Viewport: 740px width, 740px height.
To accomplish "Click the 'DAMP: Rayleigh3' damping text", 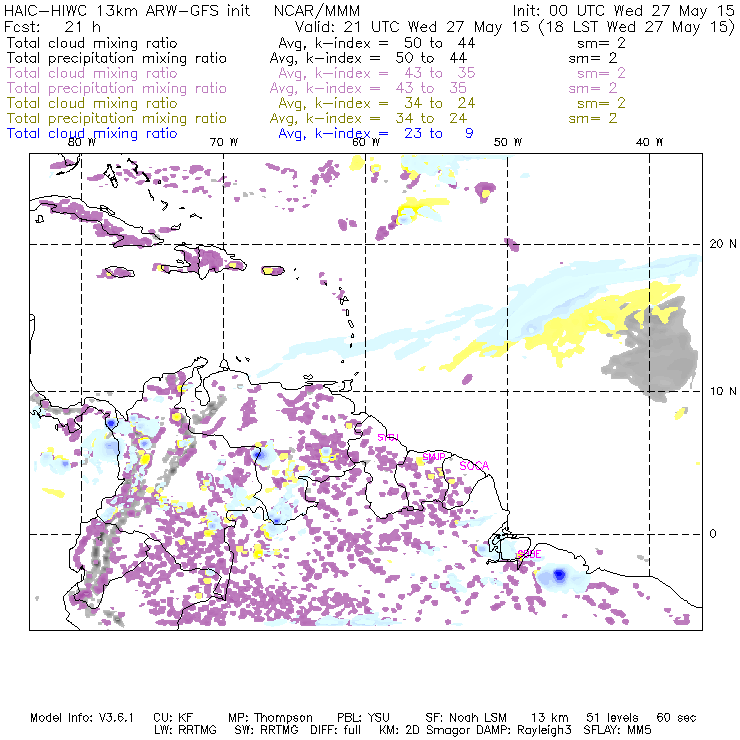I will click(x=524, y=730).
